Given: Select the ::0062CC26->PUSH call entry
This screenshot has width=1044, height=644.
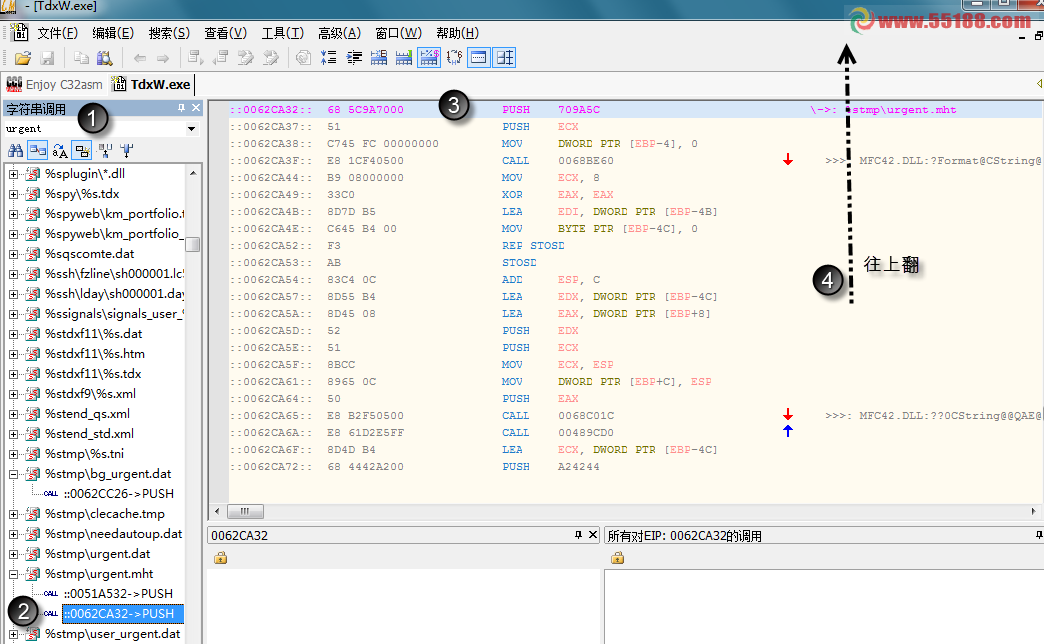Looking at the screenshot, I should 119,493.
